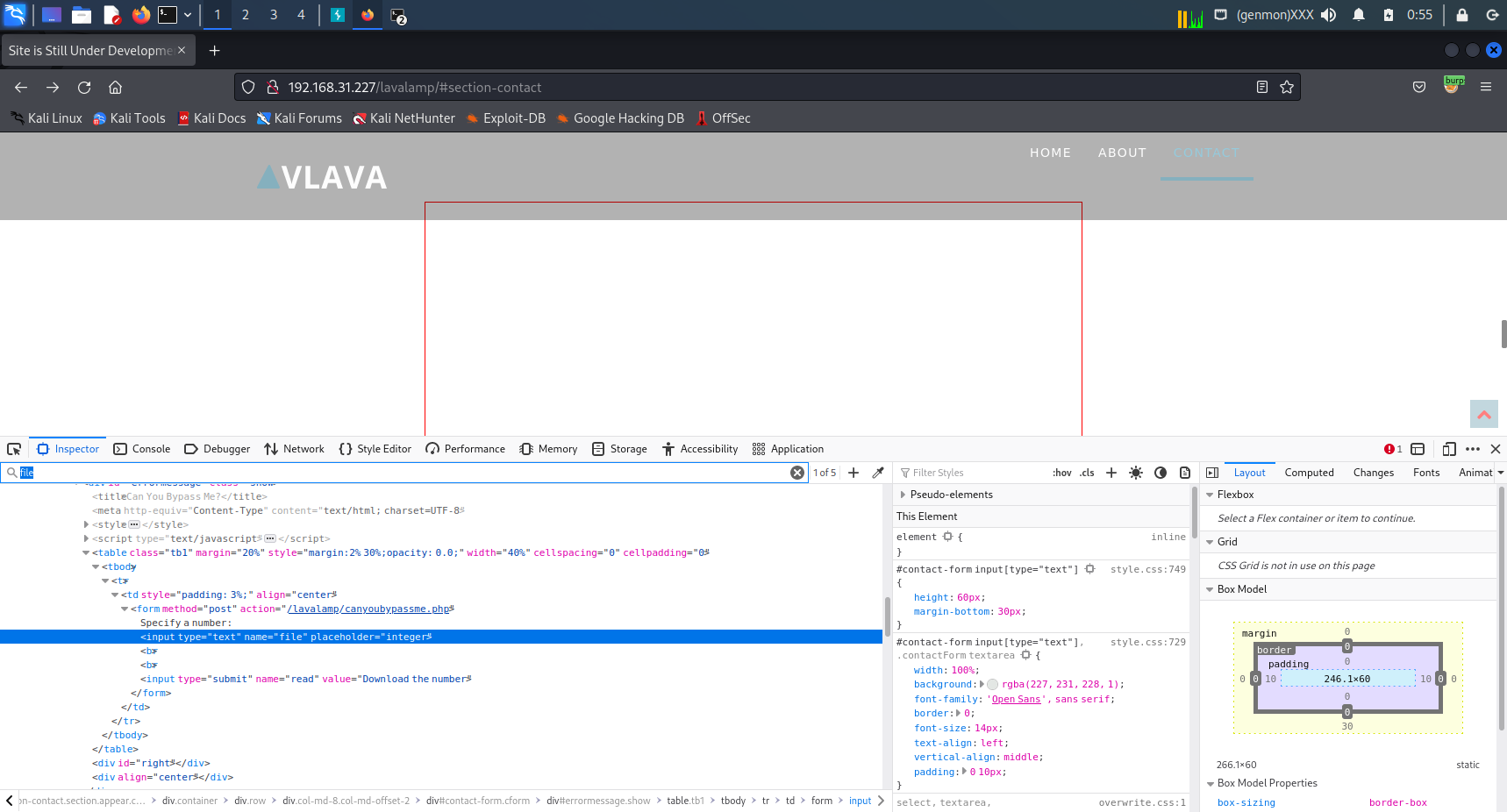Collapse the Box Model section
The width and height of the screenshot is (1507, 812).
point(1210,589)
